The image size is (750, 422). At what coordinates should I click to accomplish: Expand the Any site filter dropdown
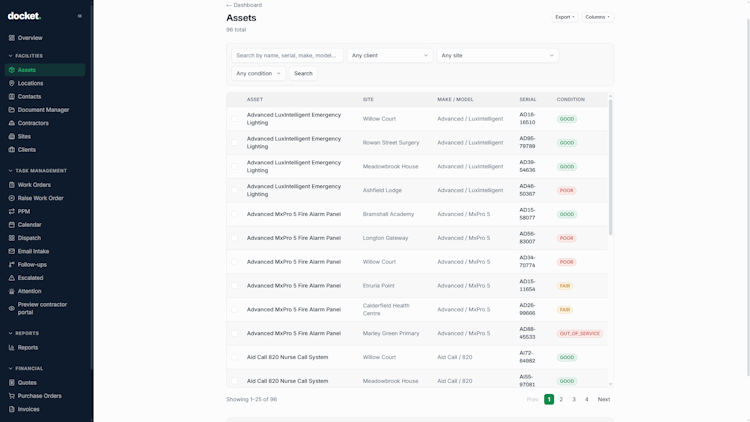click(497, 56)
